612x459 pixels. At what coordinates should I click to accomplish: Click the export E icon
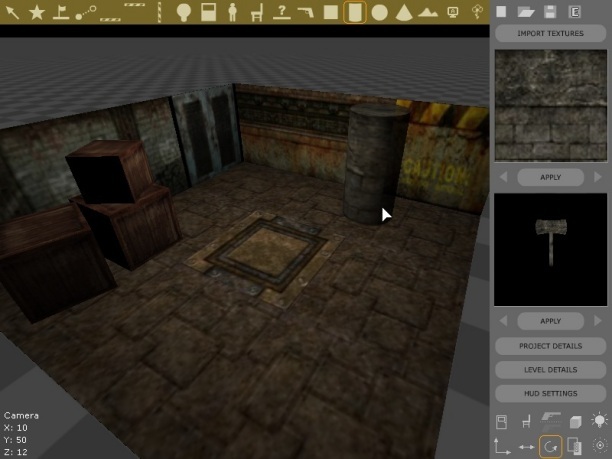(575, 12)
